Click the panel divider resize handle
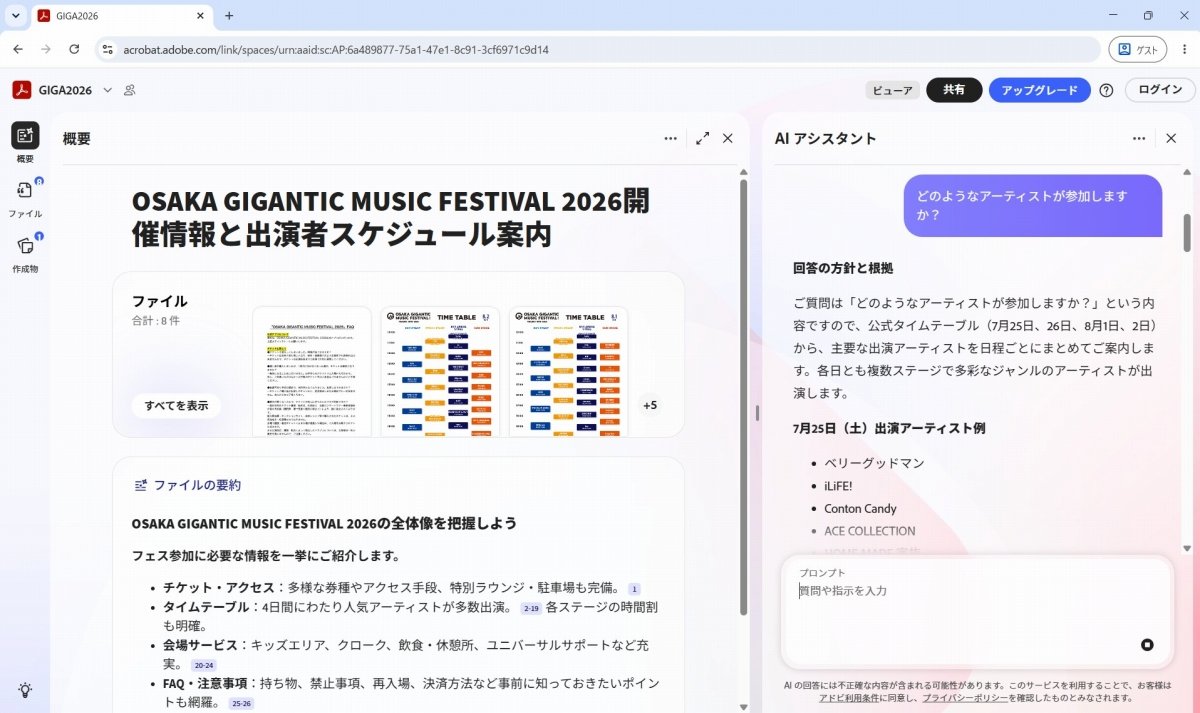 pyautogui.click(x=757, y=412)
